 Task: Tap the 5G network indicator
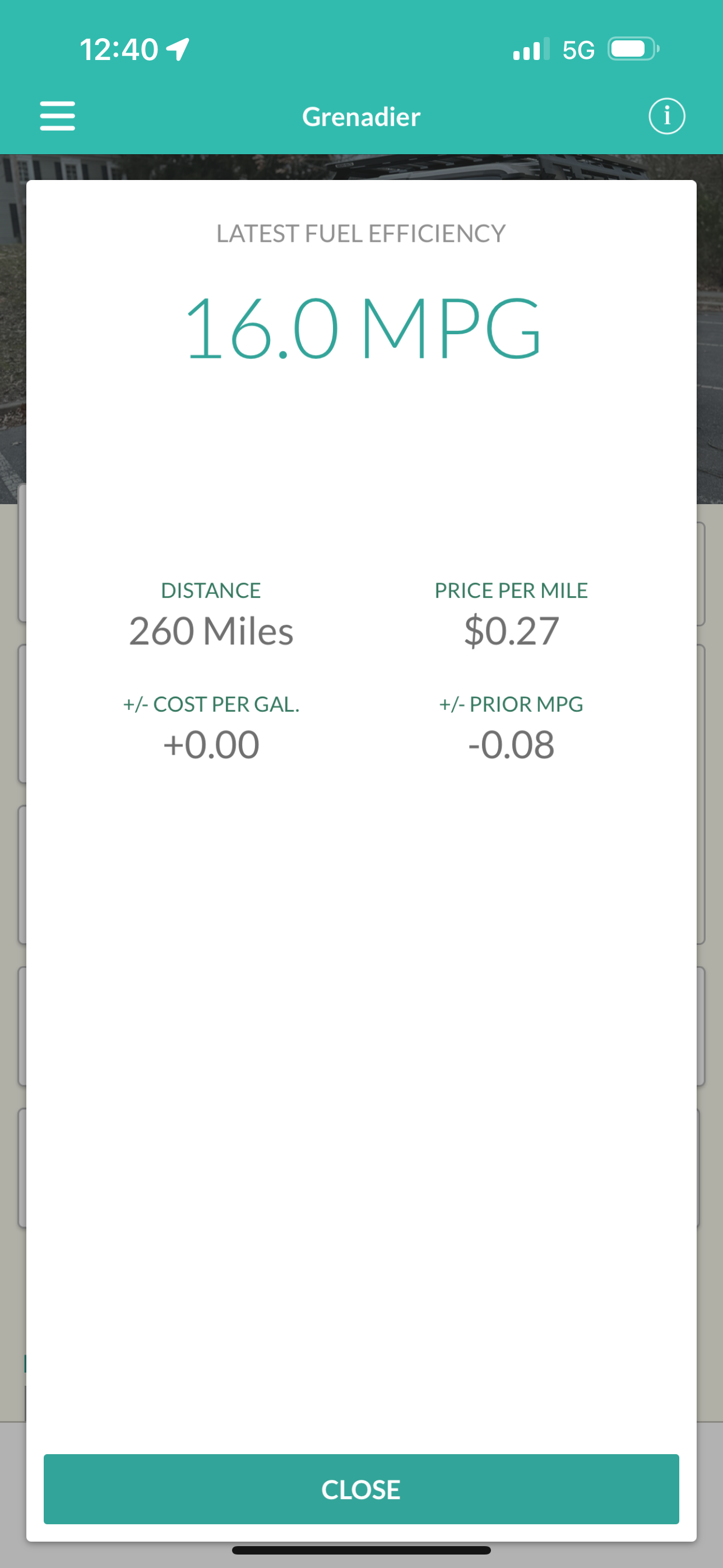(578, 50)
